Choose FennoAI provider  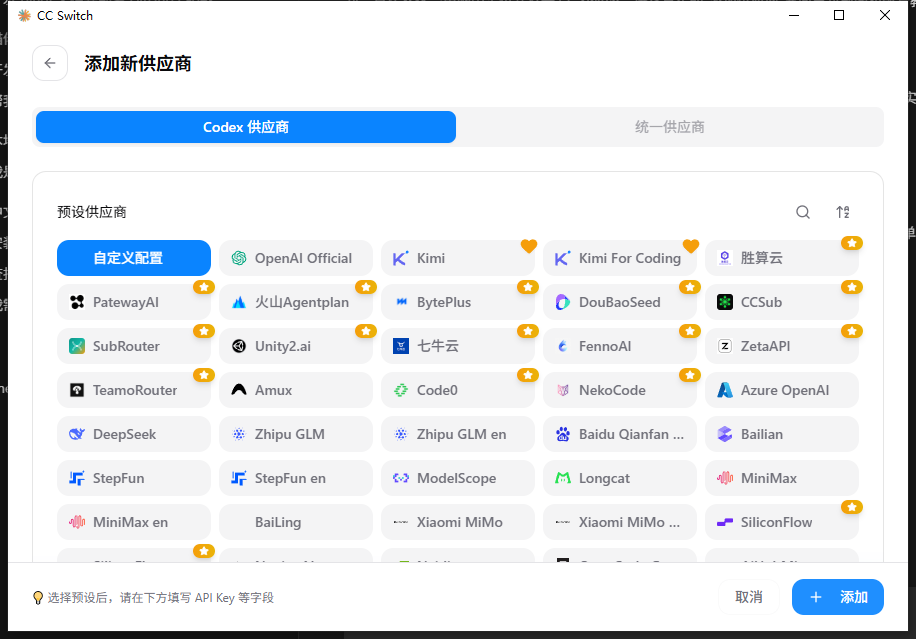tap(620, 346)
